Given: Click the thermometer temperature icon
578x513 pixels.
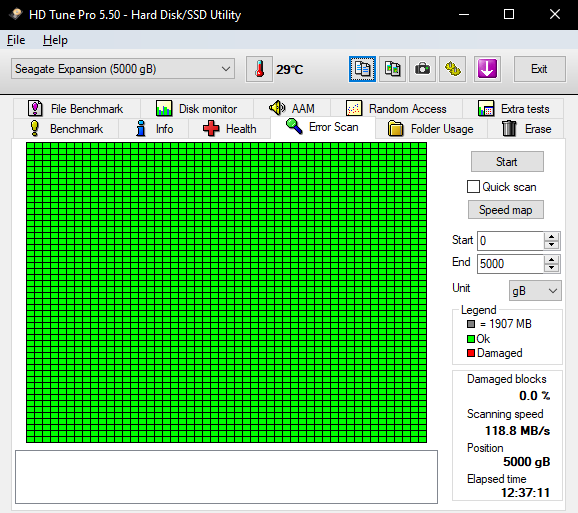Looking at the screenshot, I should [260, 69].
